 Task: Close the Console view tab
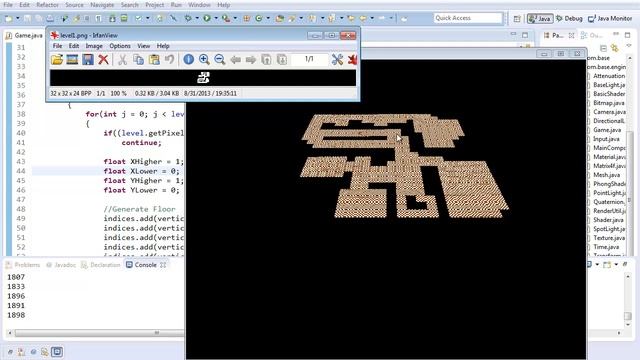163,265
